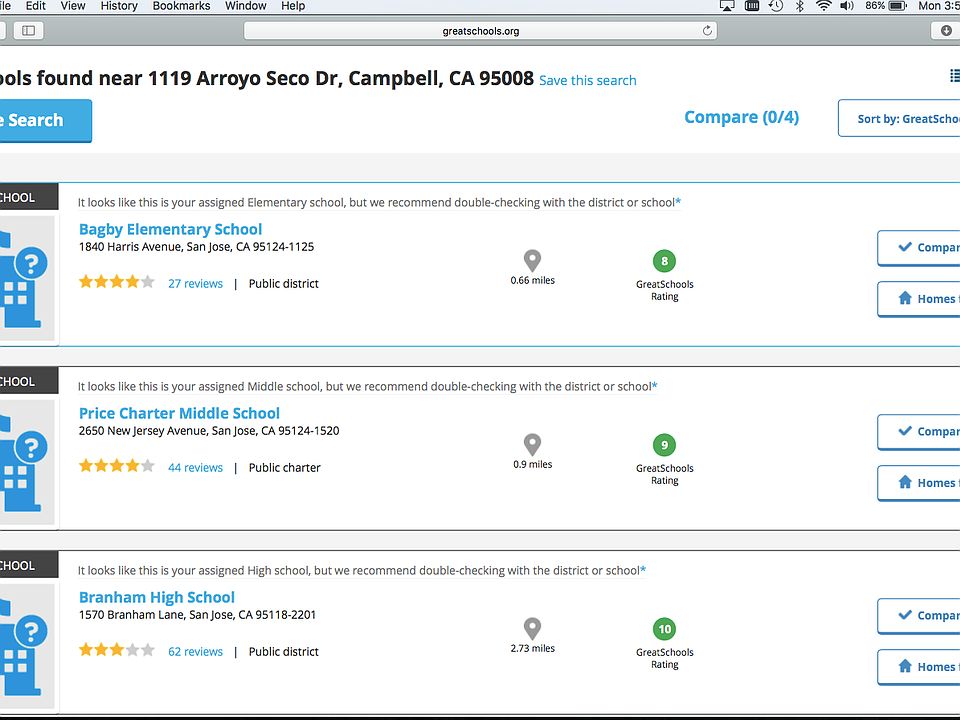Click the Public charter label
The image size is (960, 720).
pos(285,468)
